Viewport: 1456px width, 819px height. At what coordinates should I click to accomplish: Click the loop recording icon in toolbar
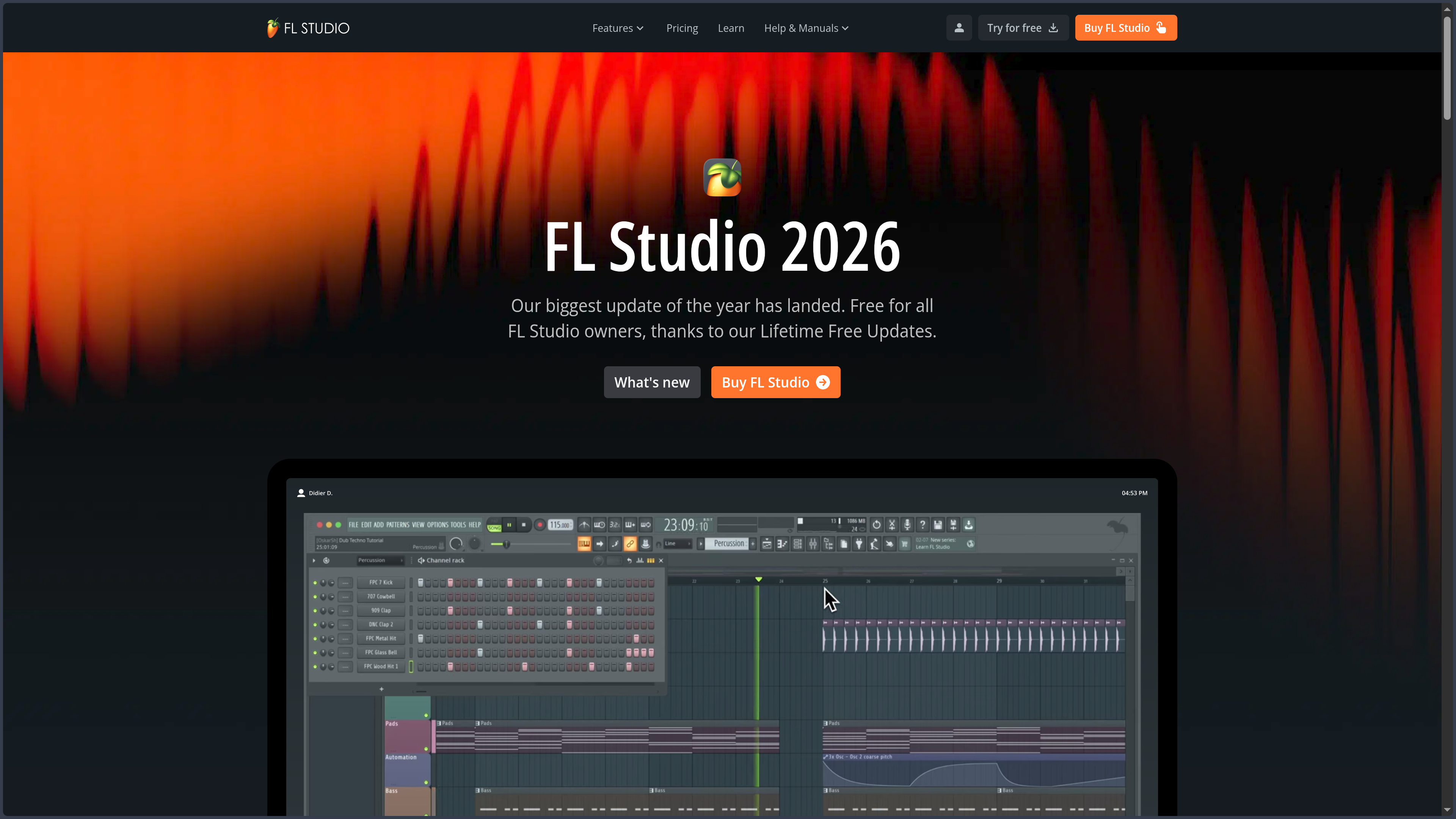(645, 524)
